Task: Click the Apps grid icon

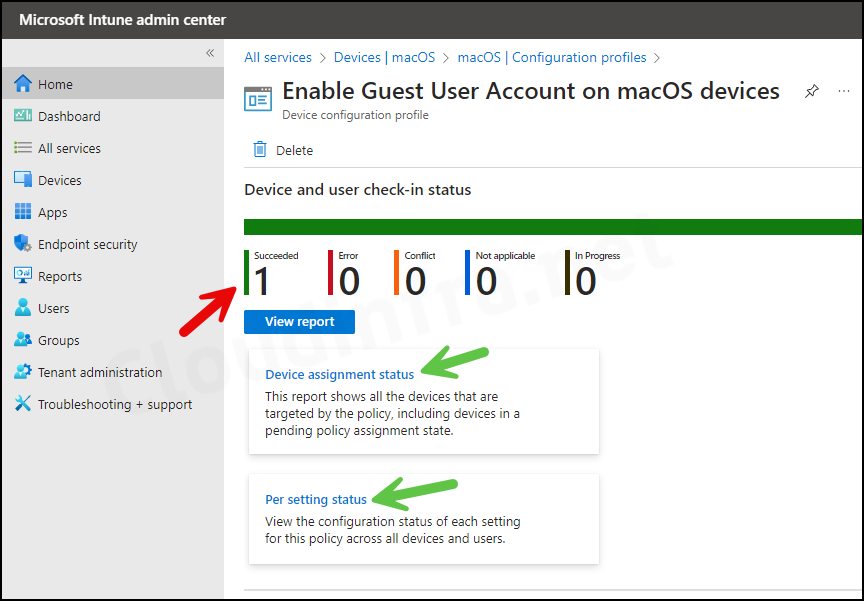Action: click(23, 212)
